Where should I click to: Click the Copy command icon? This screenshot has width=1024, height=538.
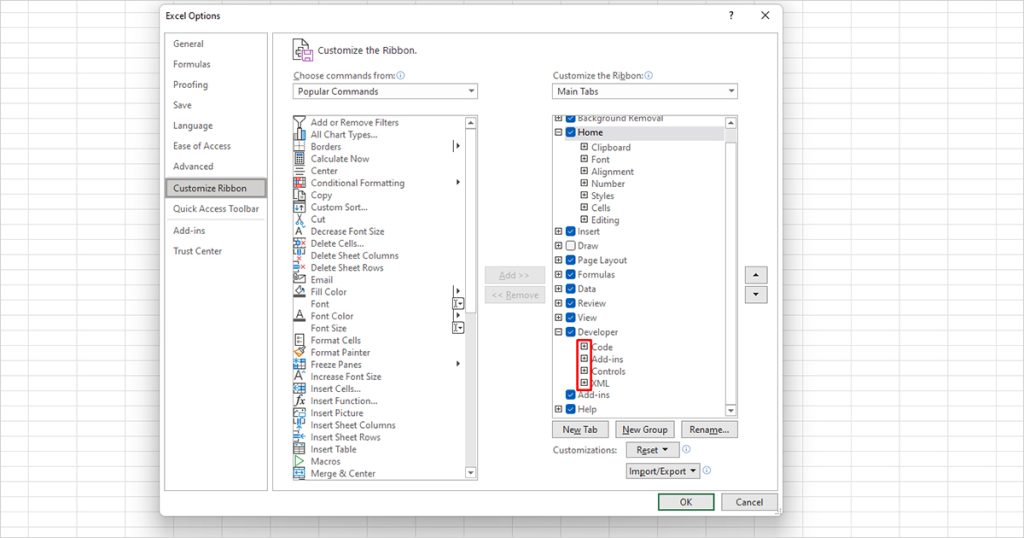pos(299,195)
